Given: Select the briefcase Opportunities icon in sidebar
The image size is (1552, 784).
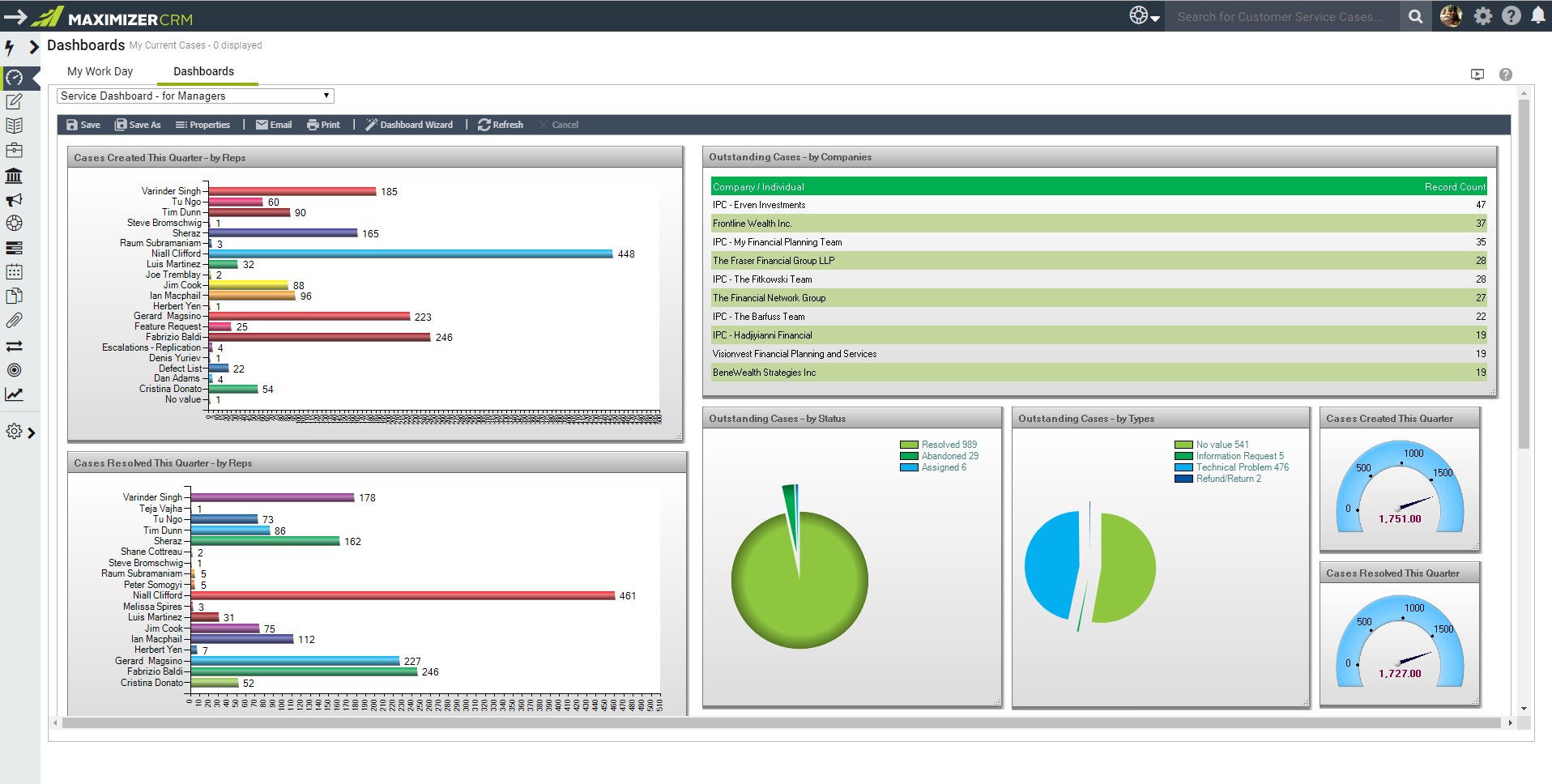Looking at the screenshot, I should (x=14, y=151).
